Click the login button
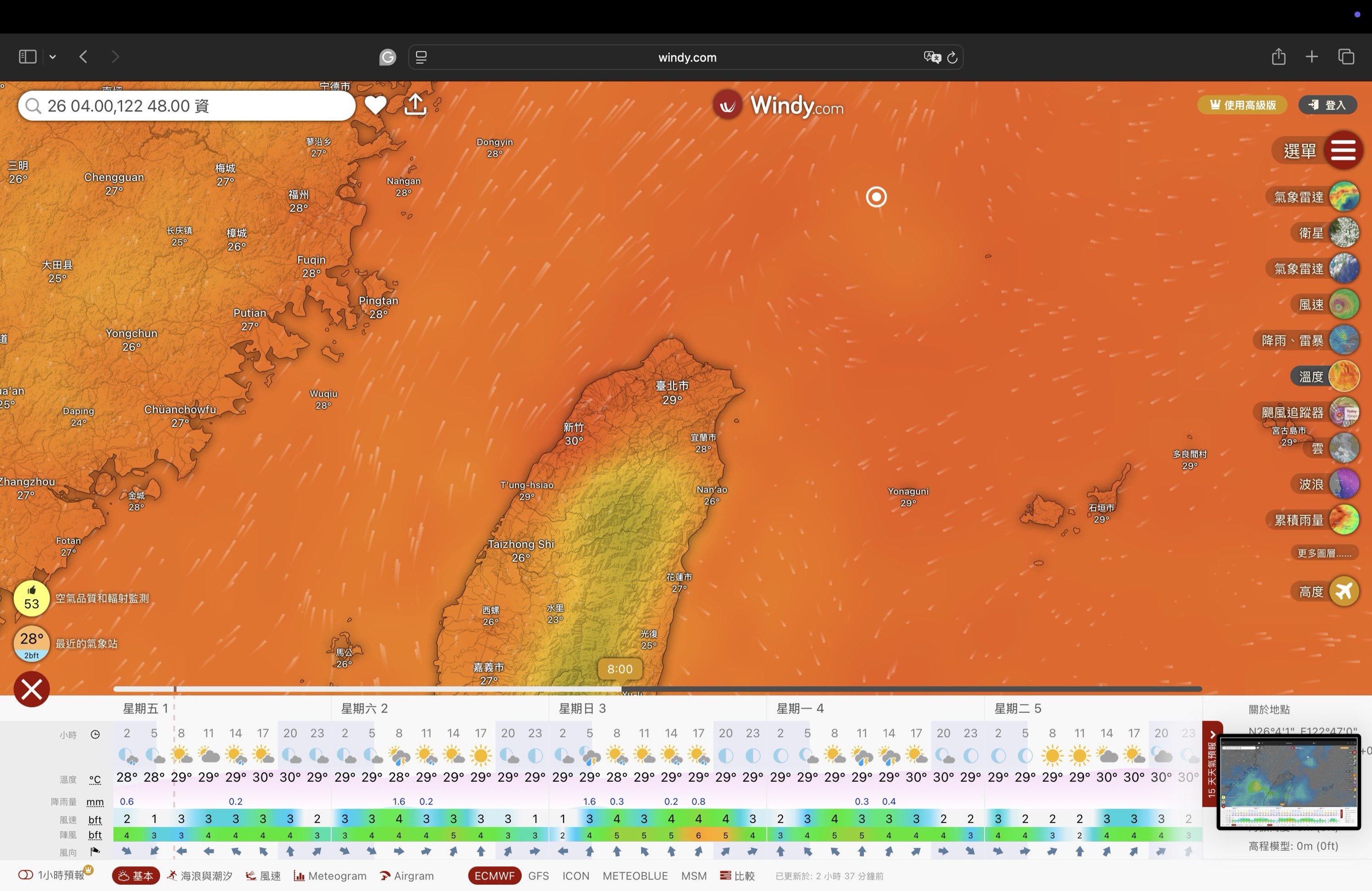 (1327, 105)
